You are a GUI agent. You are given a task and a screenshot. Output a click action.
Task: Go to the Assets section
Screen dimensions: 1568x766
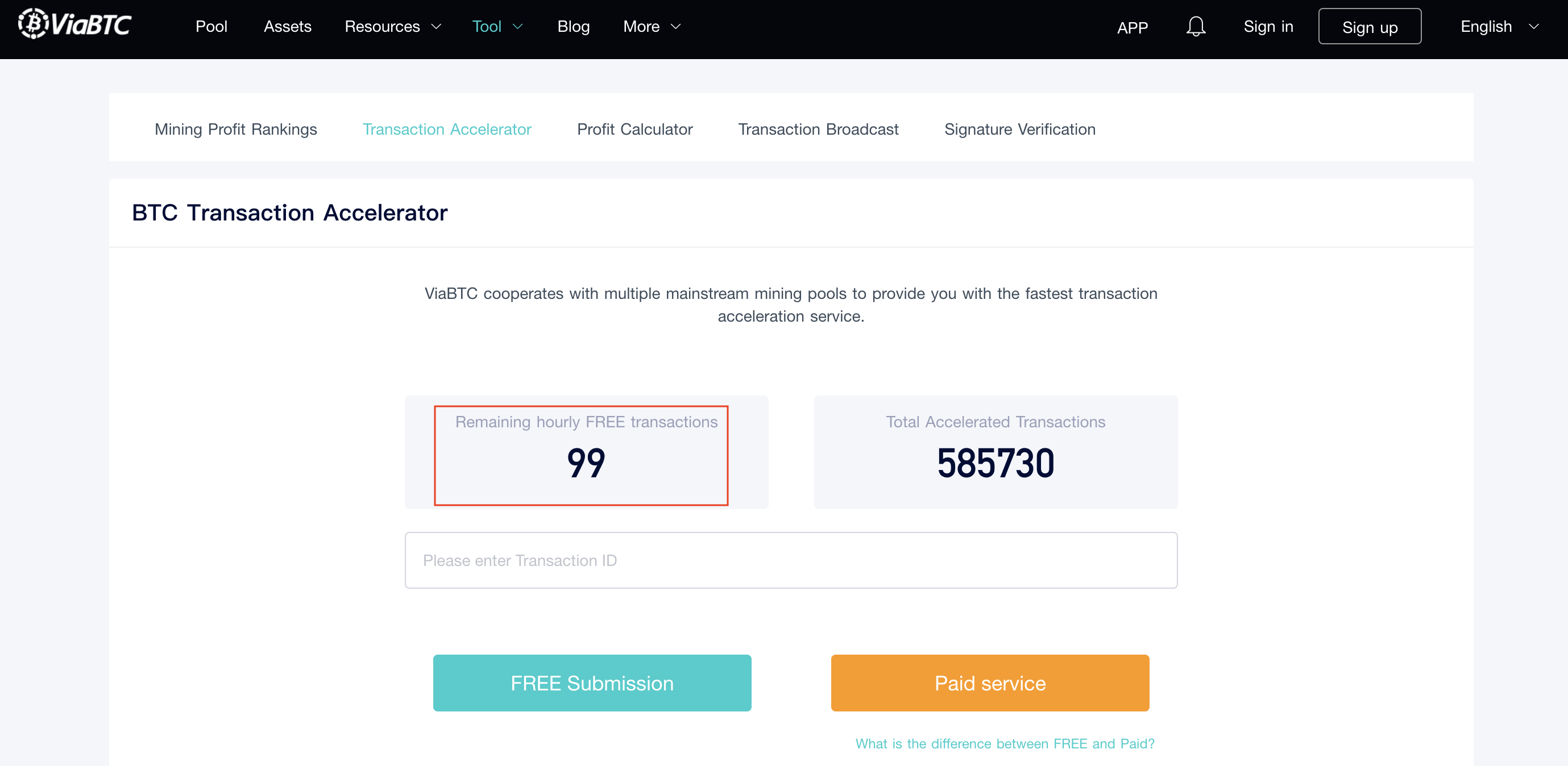287,26
